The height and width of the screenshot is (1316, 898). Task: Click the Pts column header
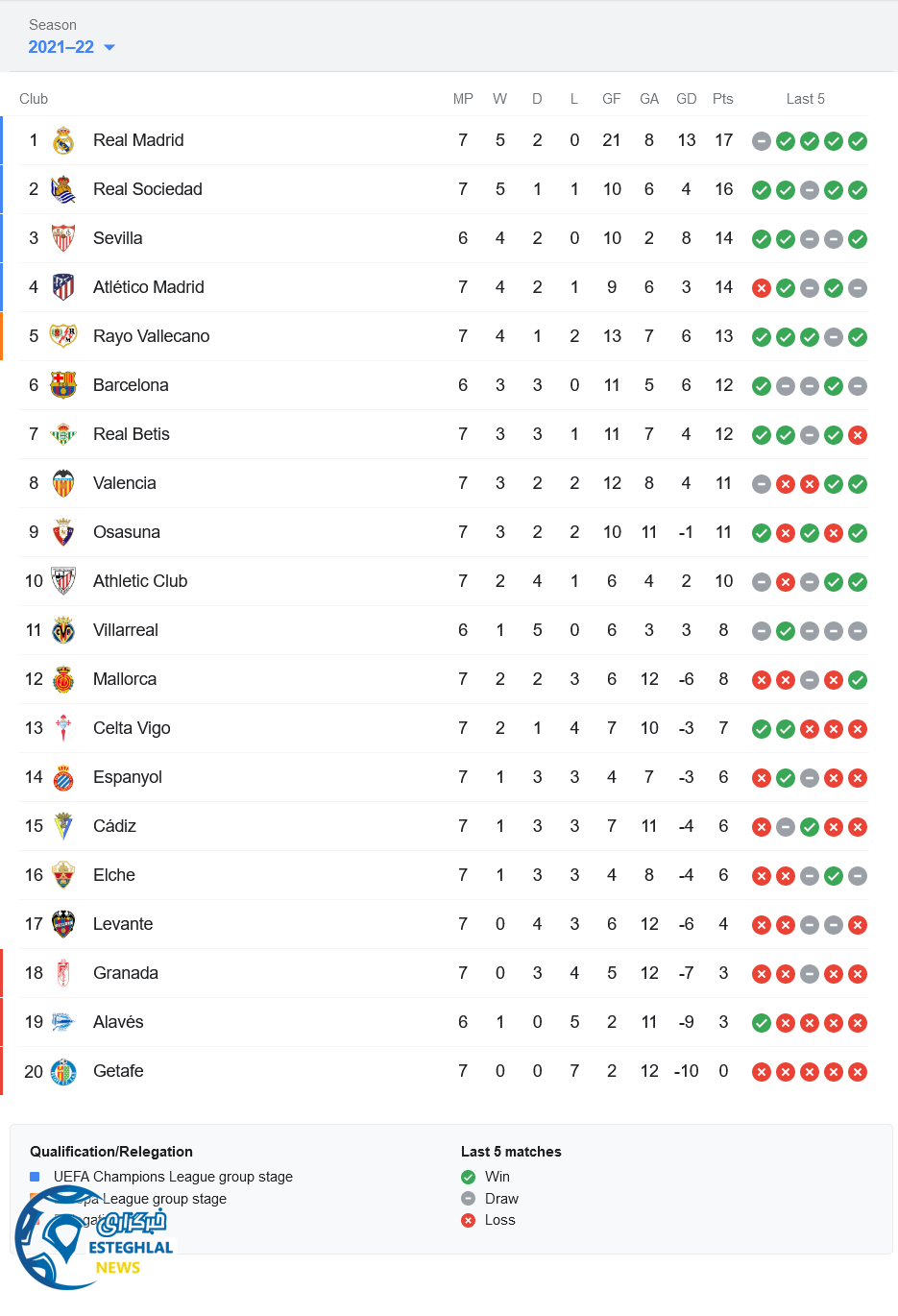coord(723,99)
